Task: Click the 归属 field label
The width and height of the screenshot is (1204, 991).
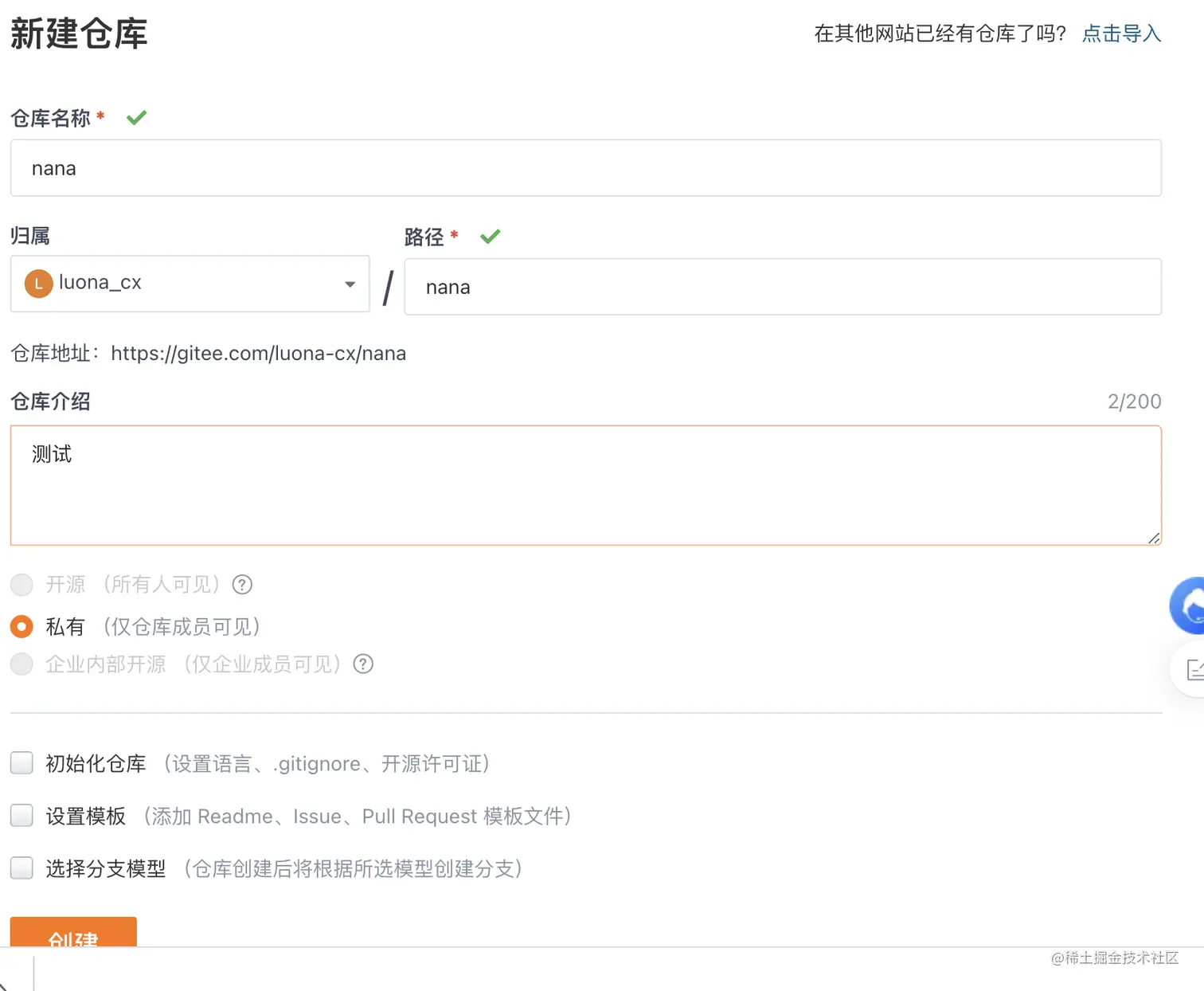Action: (x=30, y=236)
